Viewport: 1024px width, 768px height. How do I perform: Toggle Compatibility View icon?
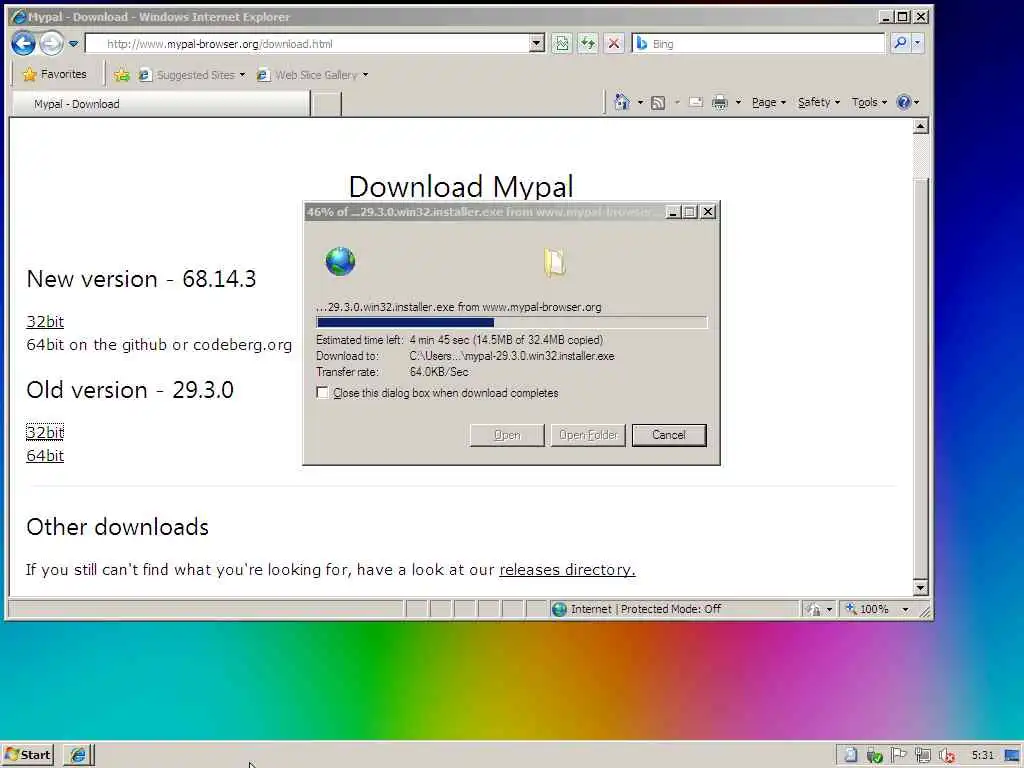tap(562, 44)
